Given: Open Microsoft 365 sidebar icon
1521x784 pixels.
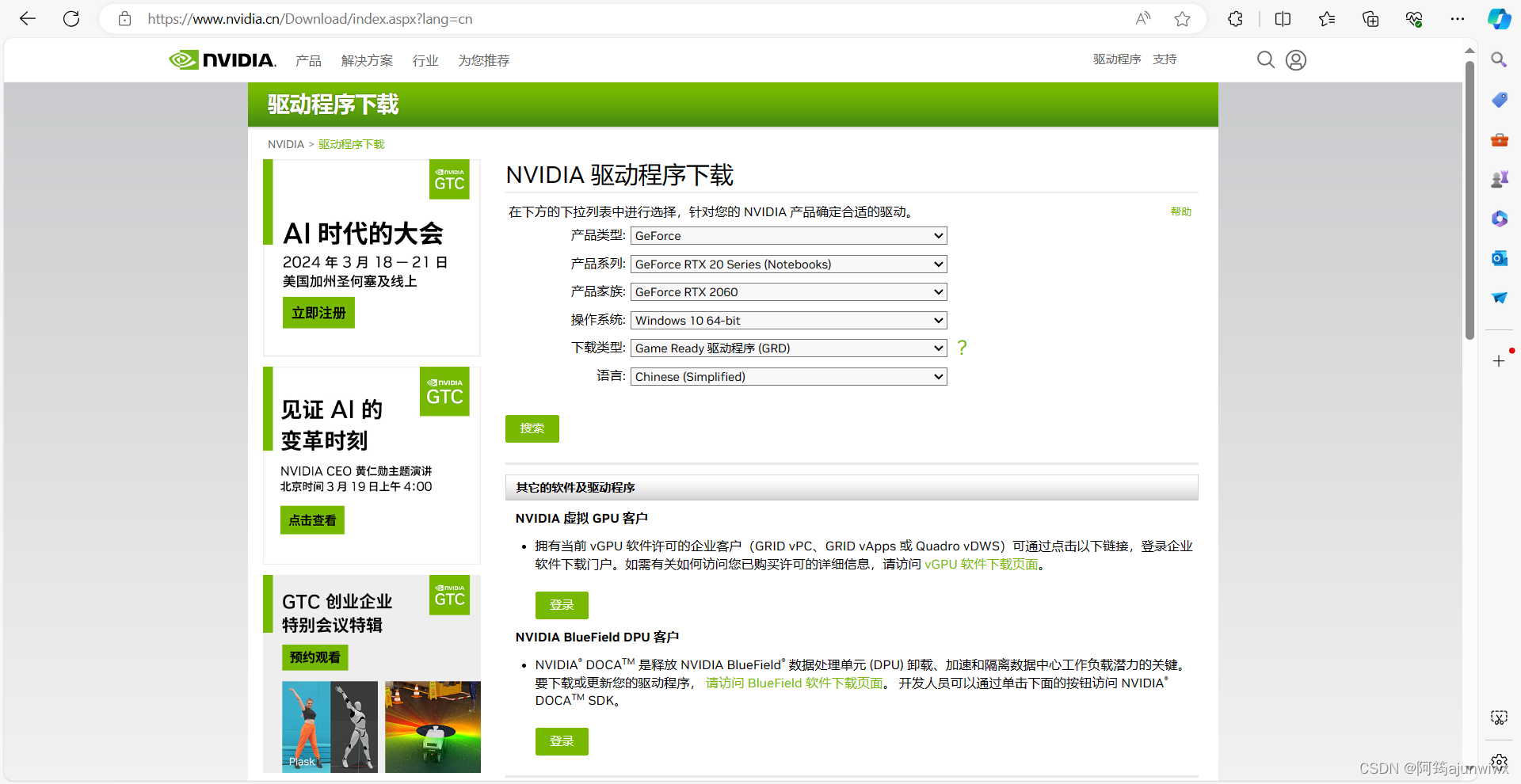Looking at the screenshot, I should coord(1499,219).
